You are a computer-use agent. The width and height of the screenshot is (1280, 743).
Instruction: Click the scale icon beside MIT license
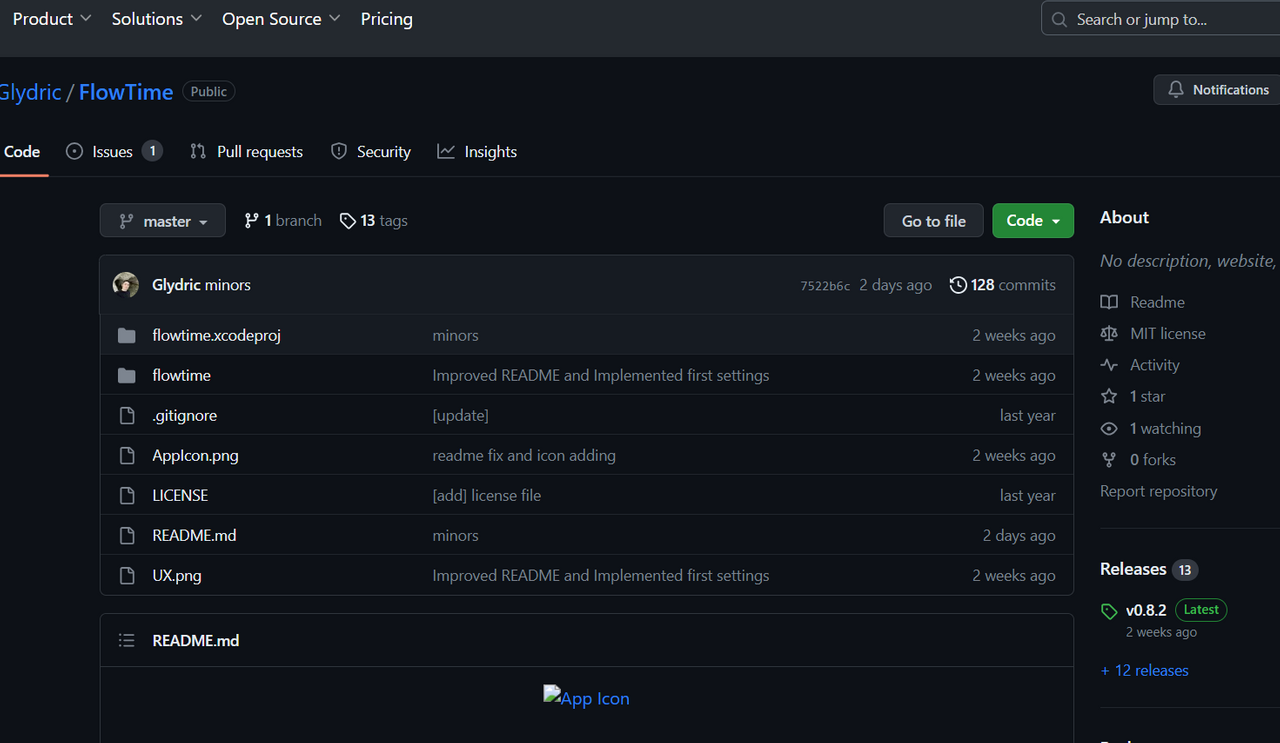pyautogui.click(x=1109, y=334)
